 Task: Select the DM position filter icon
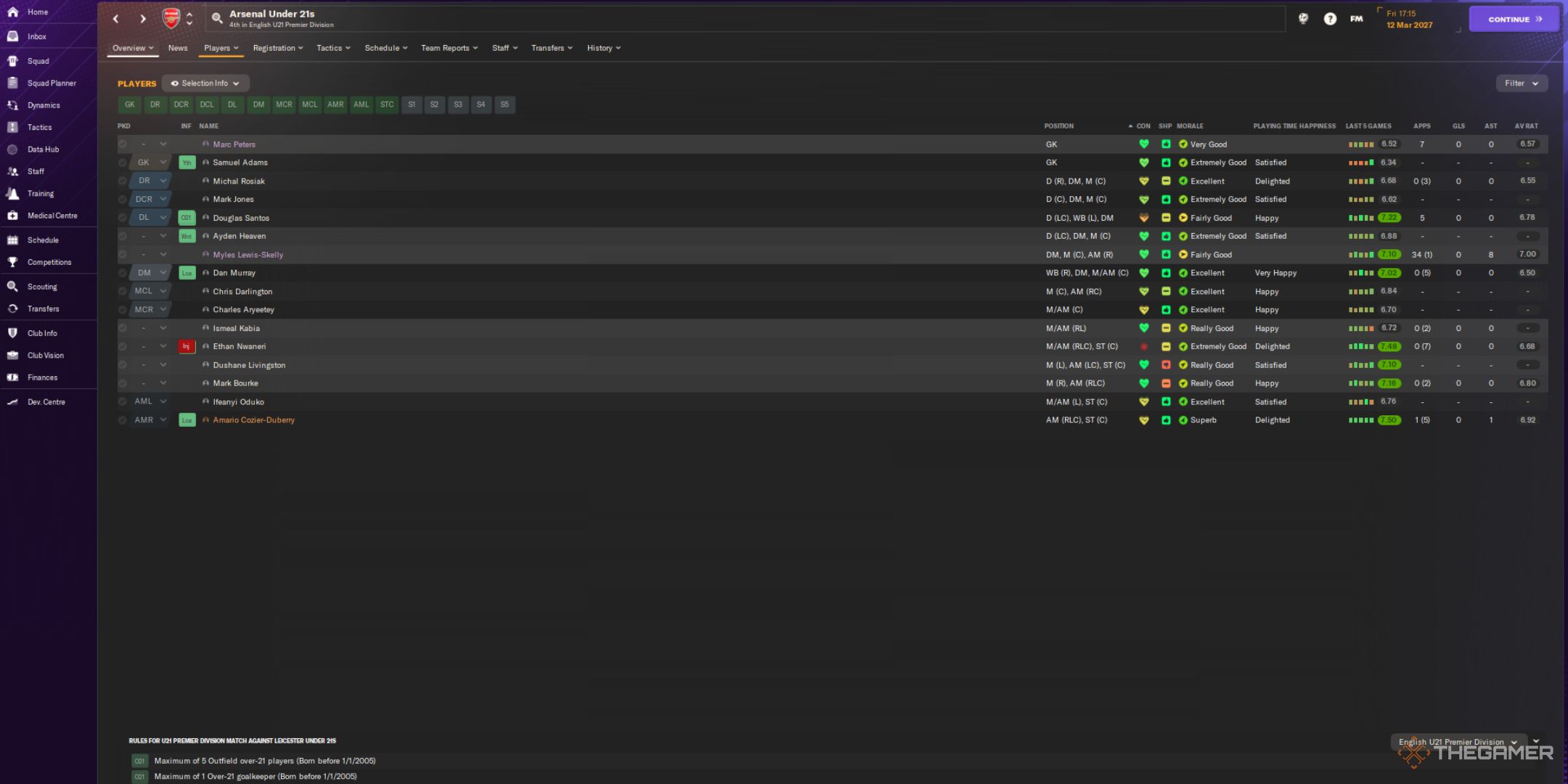pos(257,104)
